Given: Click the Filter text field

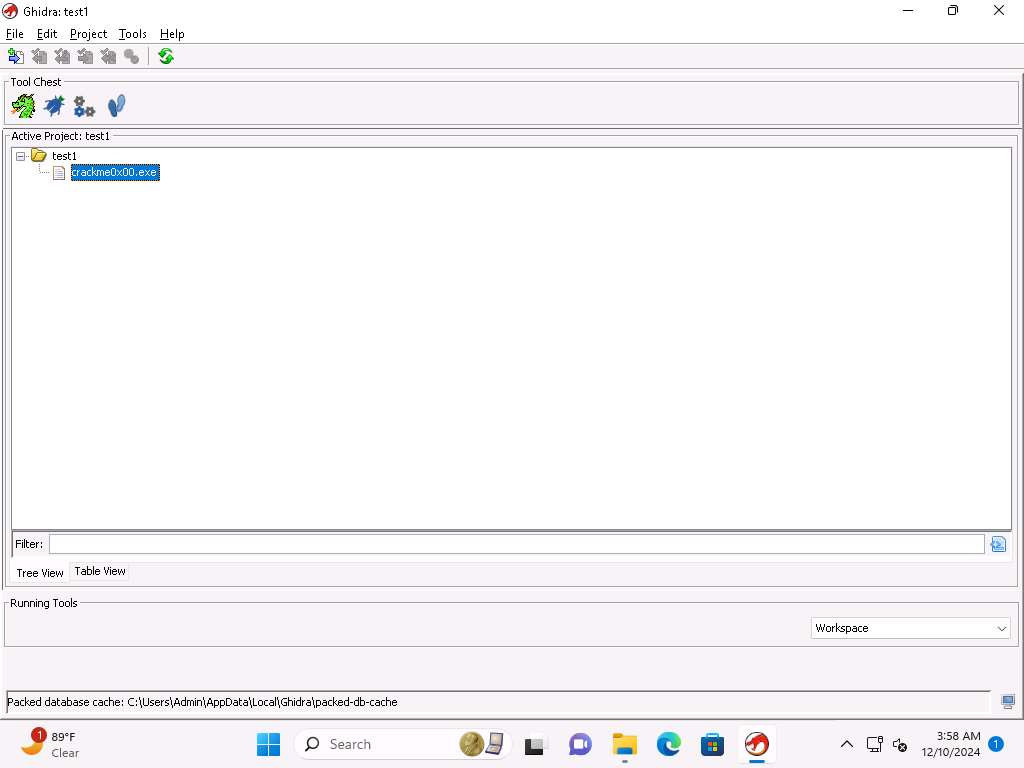Looking at the screenshot, I should click(x=516, y=544).
